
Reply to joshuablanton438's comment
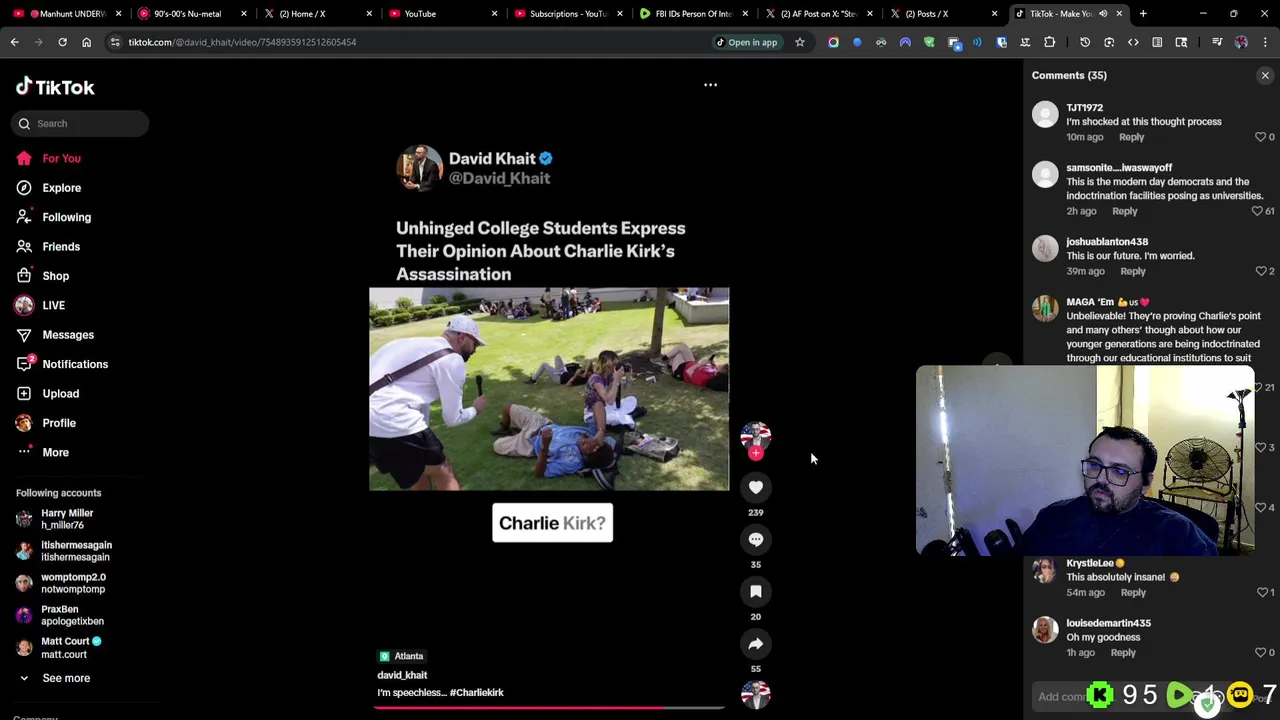[1133, 271]
